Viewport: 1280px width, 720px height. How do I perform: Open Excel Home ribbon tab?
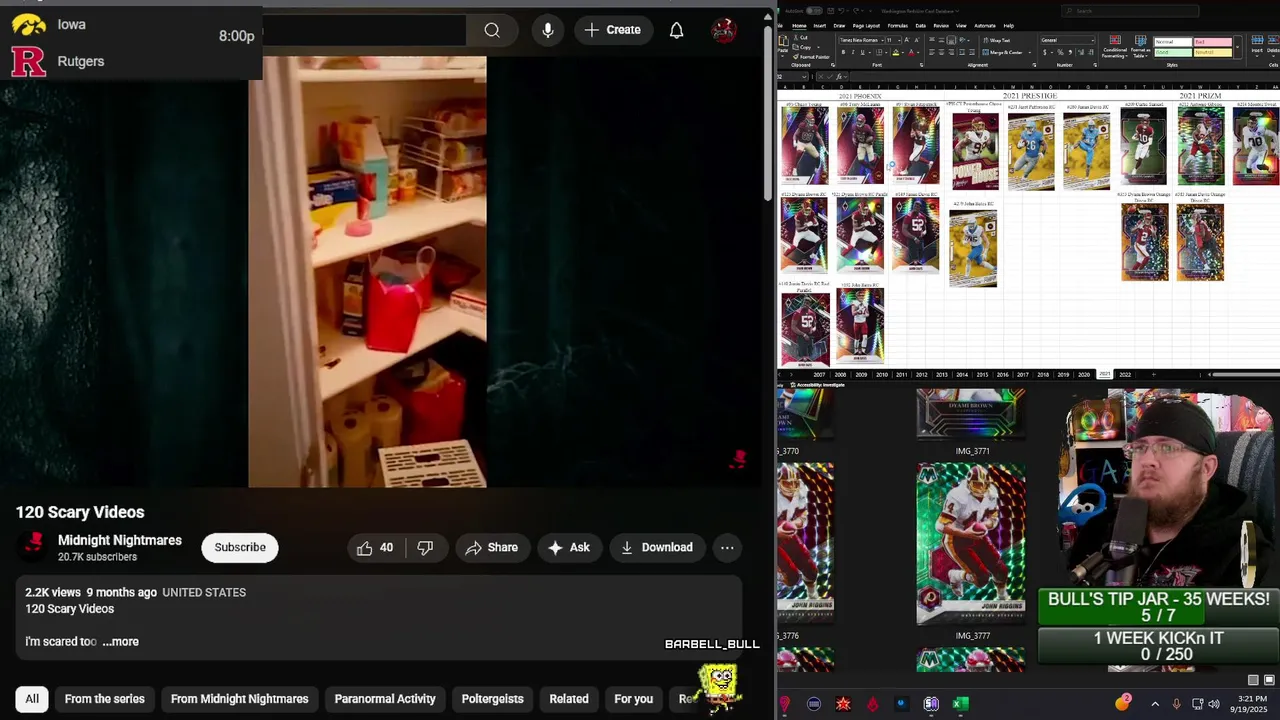click(x=799, y=26)
